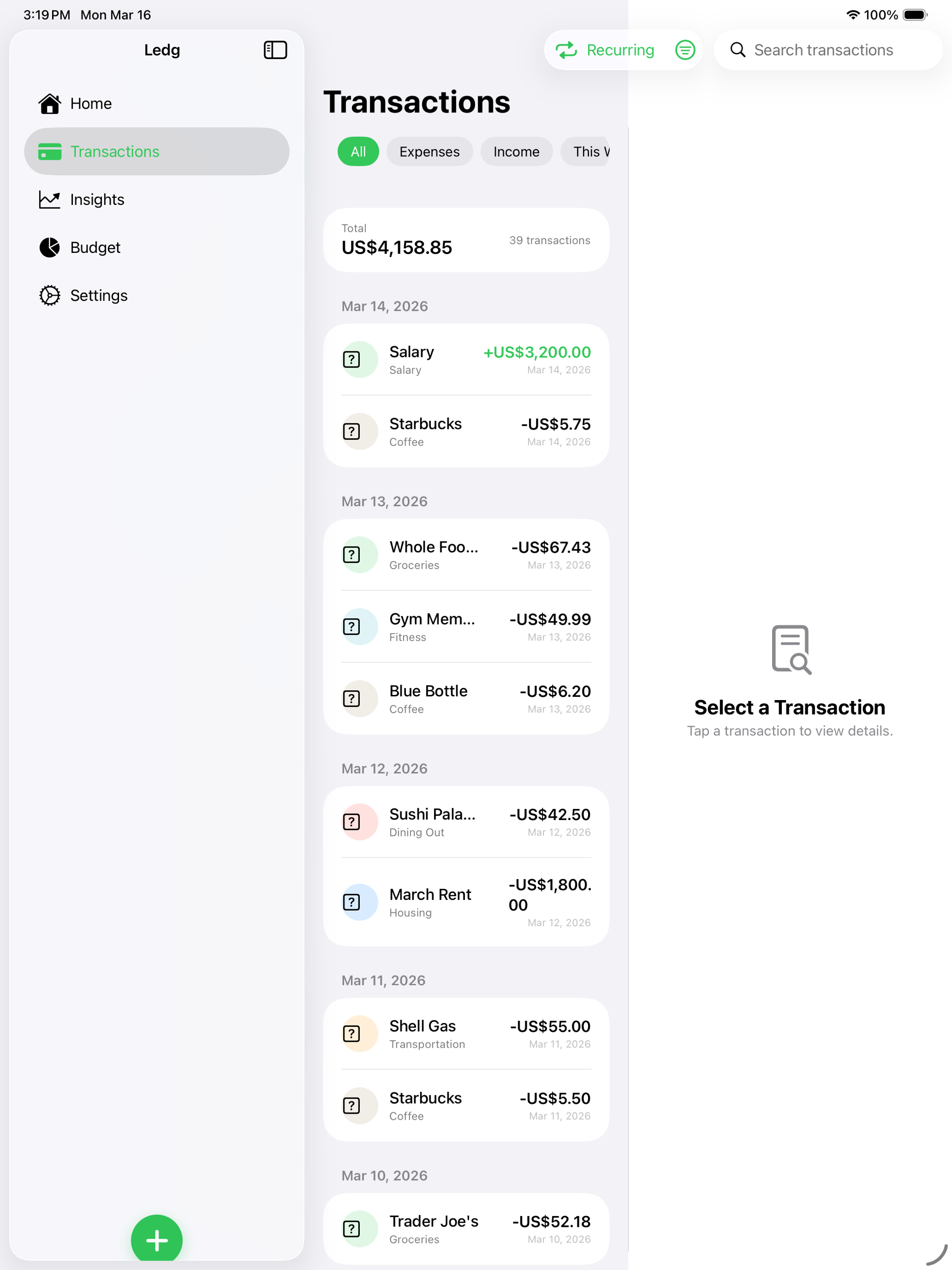Click the Home house icon
Screen dimensions: 952x1270
tap(49, 103)
